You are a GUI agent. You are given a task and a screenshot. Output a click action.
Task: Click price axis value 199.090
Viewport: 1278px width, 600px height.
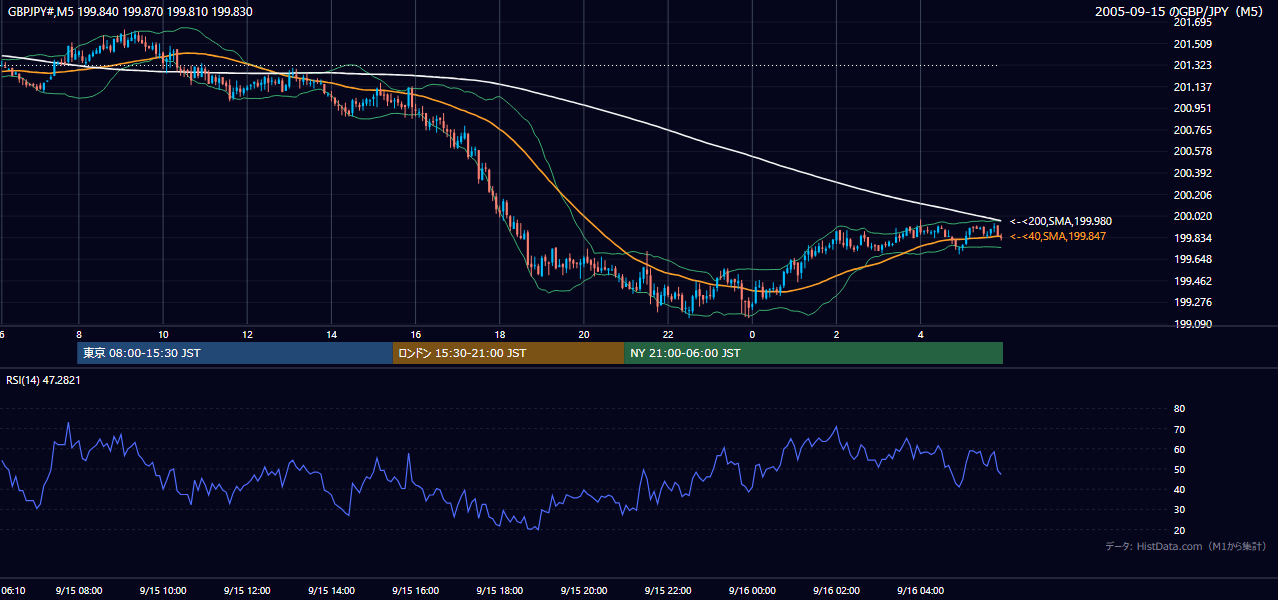(x=1191, y=324)
